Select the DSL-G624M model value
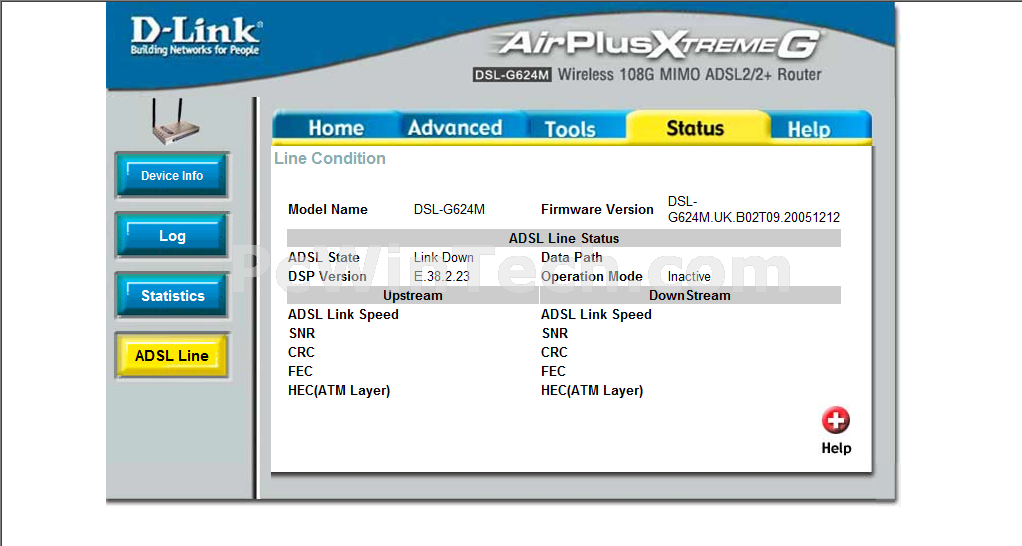Screen dimensions: 1022x546 coord(449,209)
